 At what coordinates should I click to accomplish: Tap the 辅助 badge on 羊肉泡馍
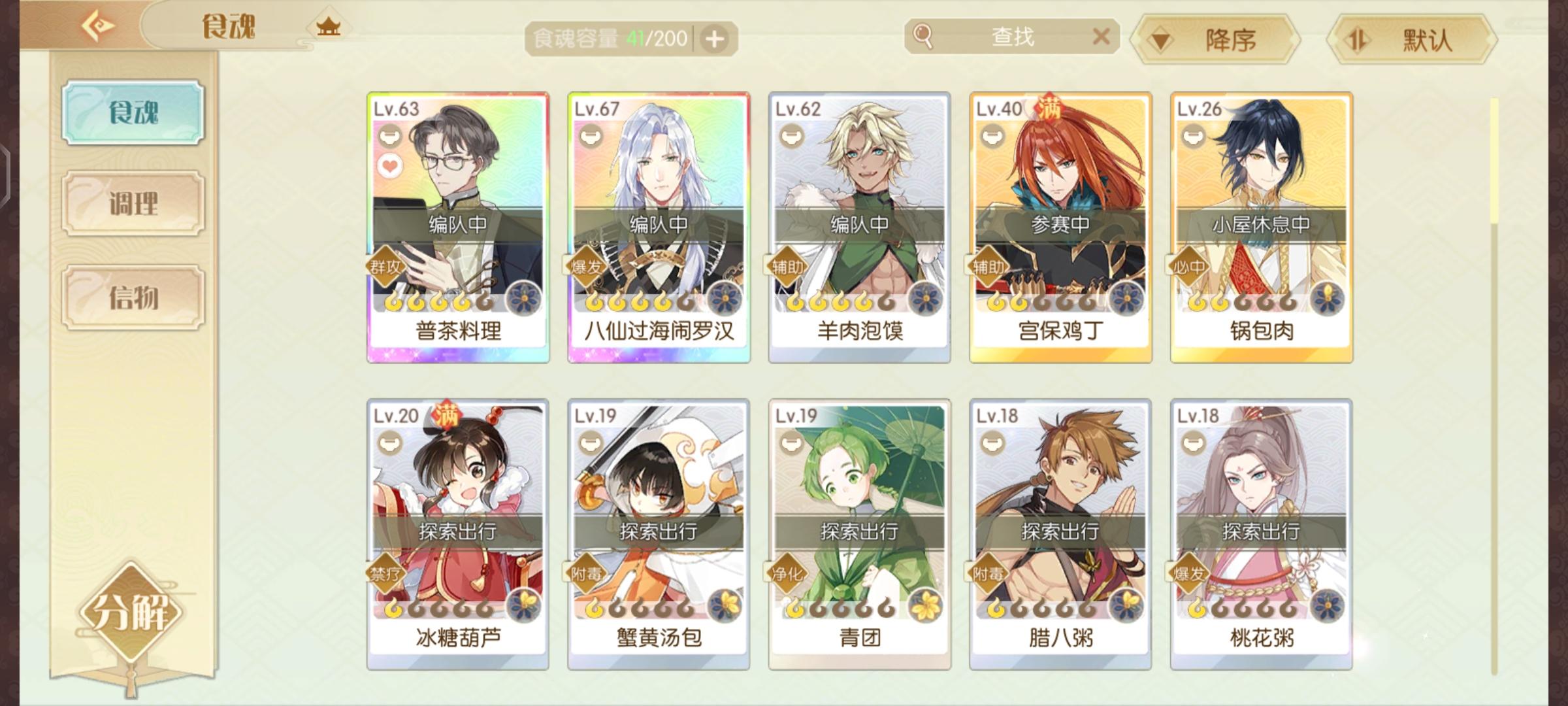pos(787,267)
